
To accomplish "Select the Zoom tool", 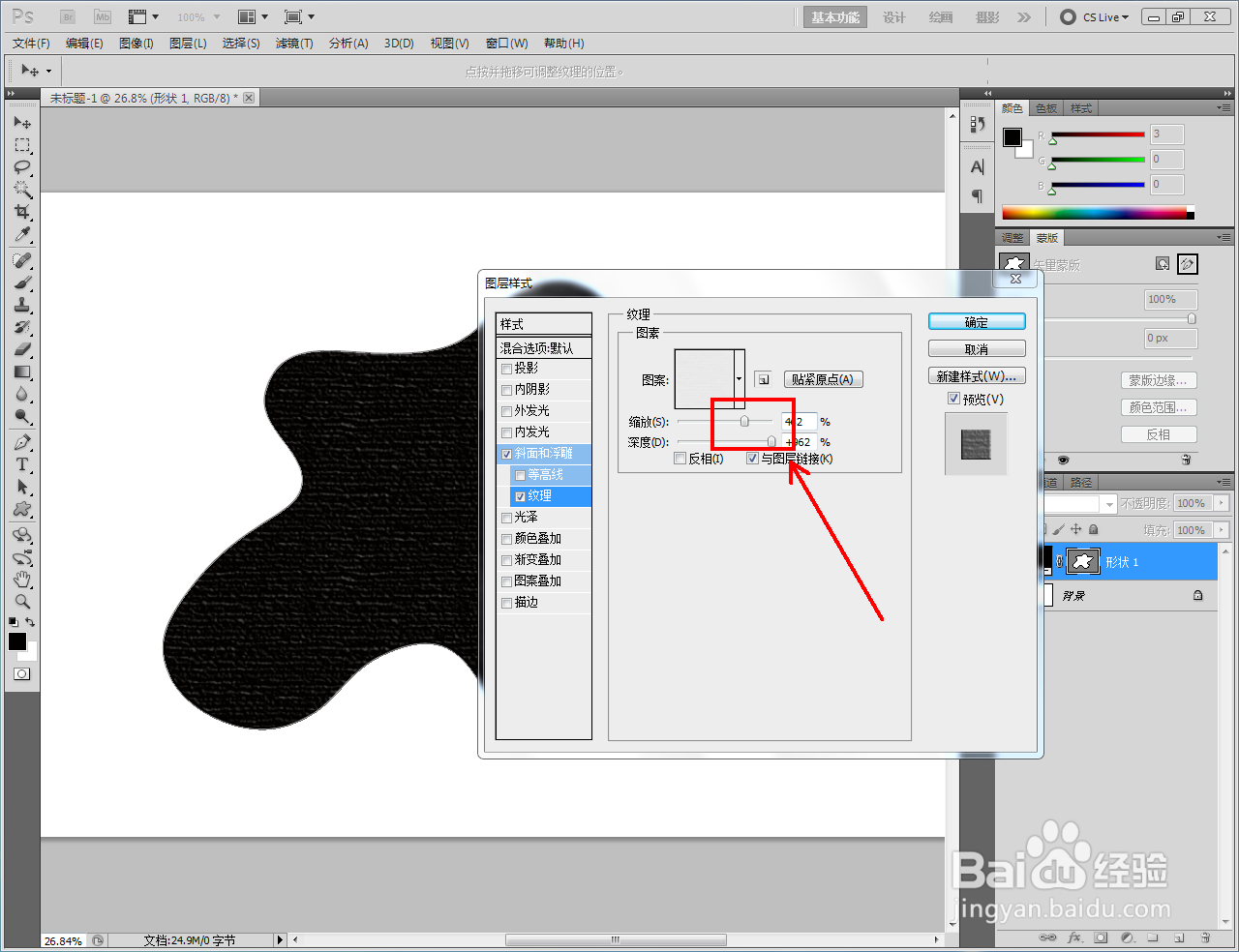I will point(22,602).
